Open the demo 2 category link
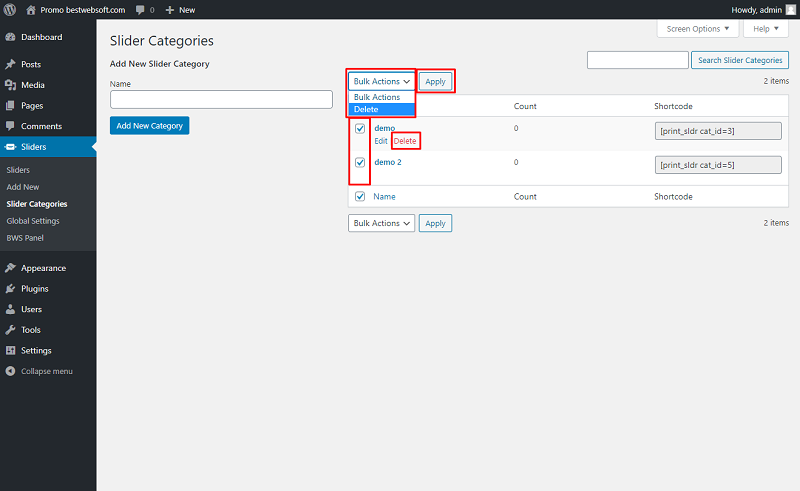Screen dimensions: 800x491 (x=388, y=162)
